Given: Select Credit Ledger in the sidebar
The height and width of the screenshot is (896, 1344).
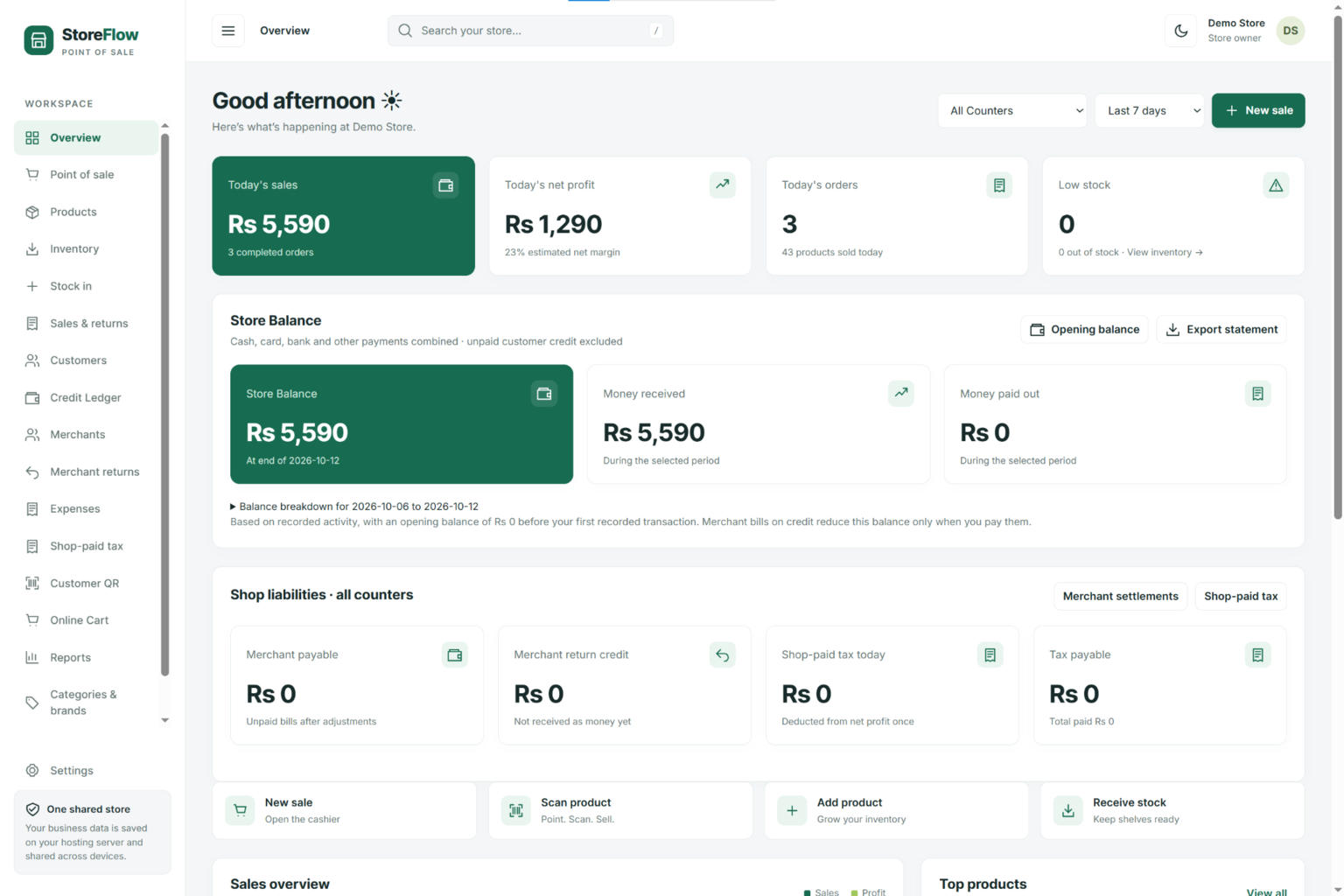Looking at the screenshot, I should (86, 398).
